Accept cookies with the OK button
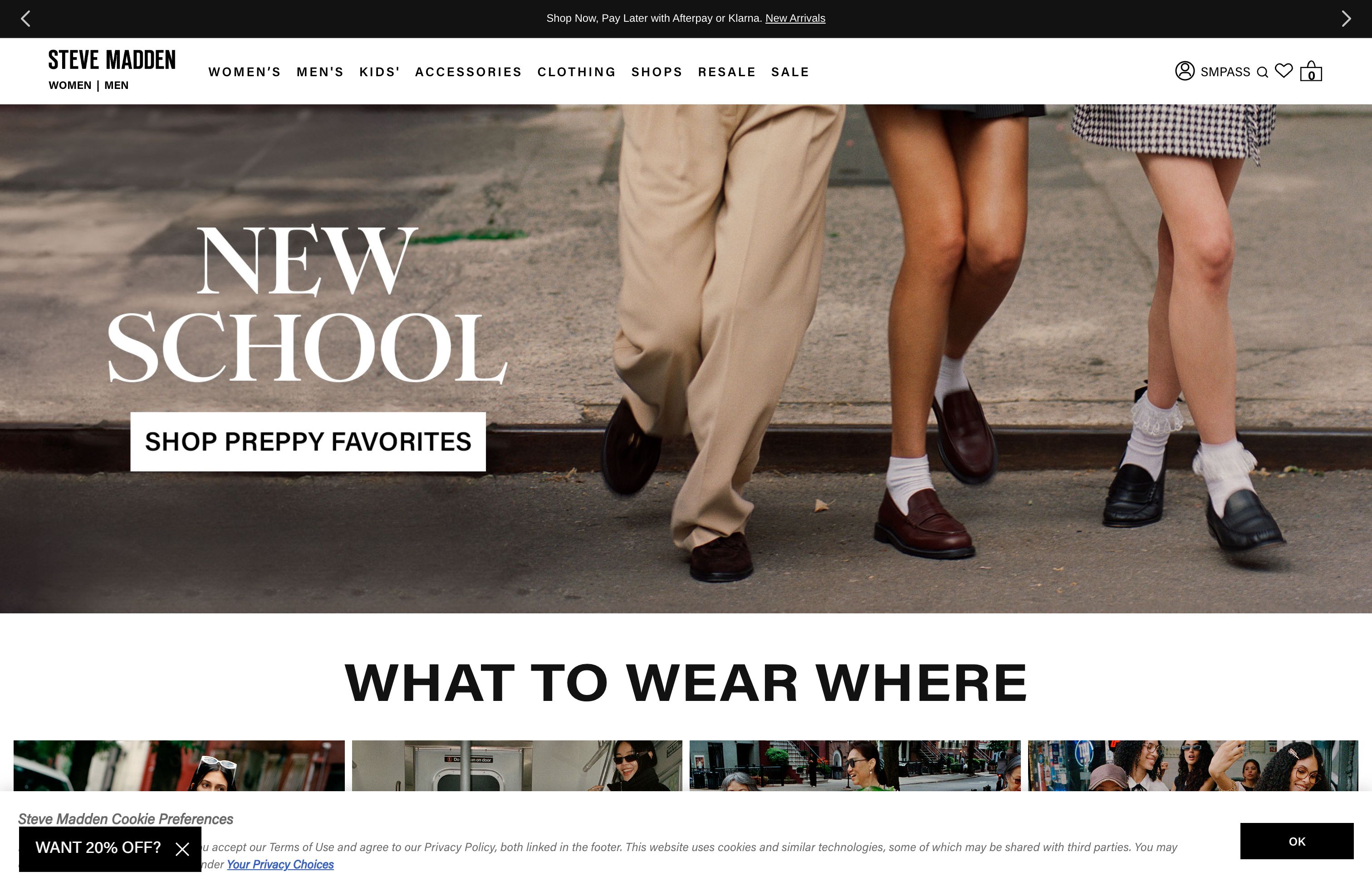 (1297, 842)
